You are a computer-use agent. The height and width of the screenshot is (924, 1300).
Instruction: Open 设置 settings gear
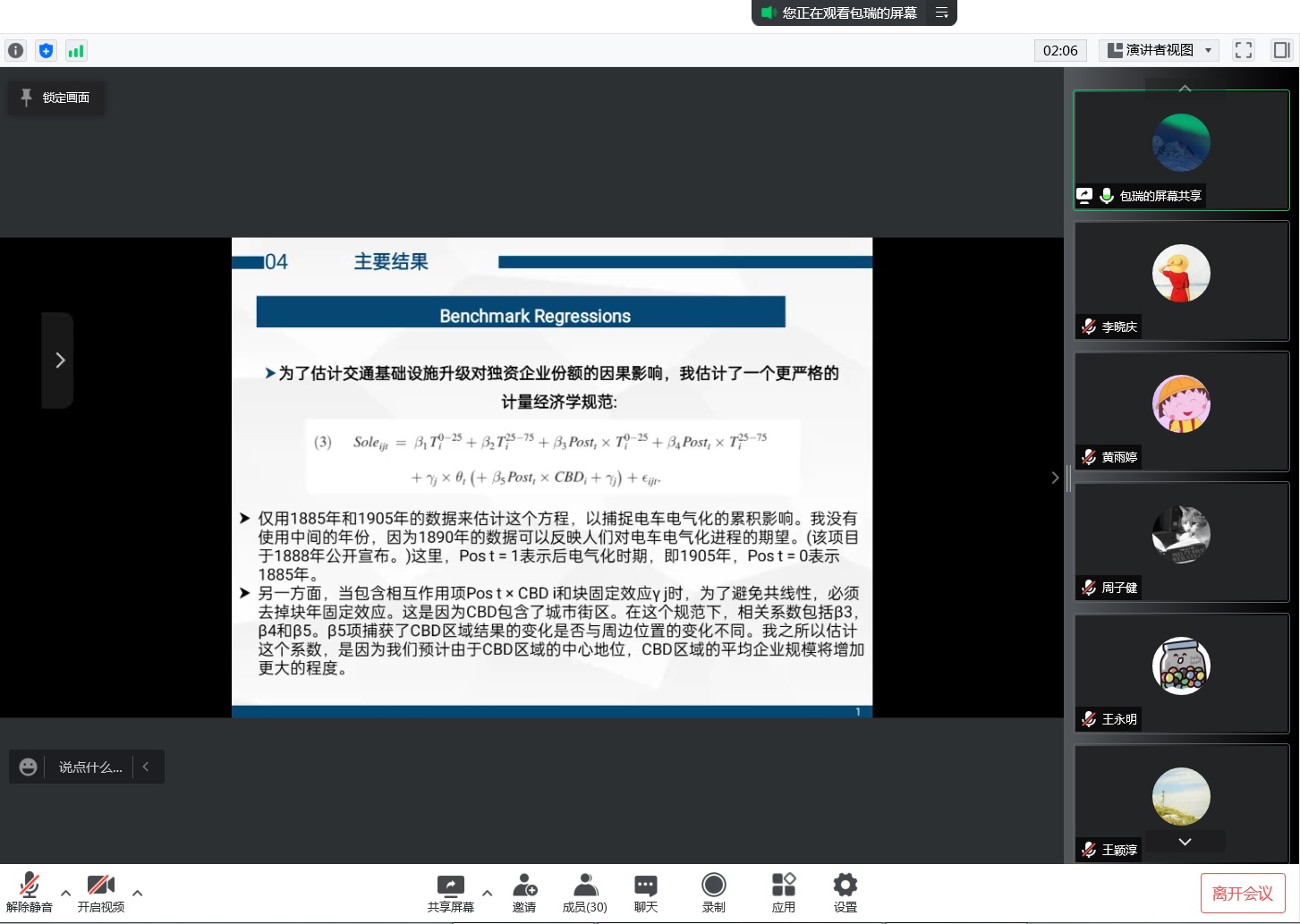coord(845,893)
